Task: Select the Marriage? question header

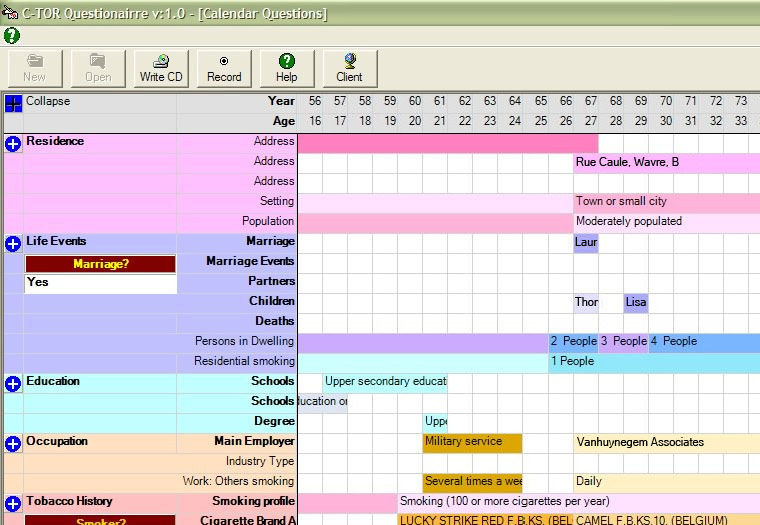Action: 100,264
